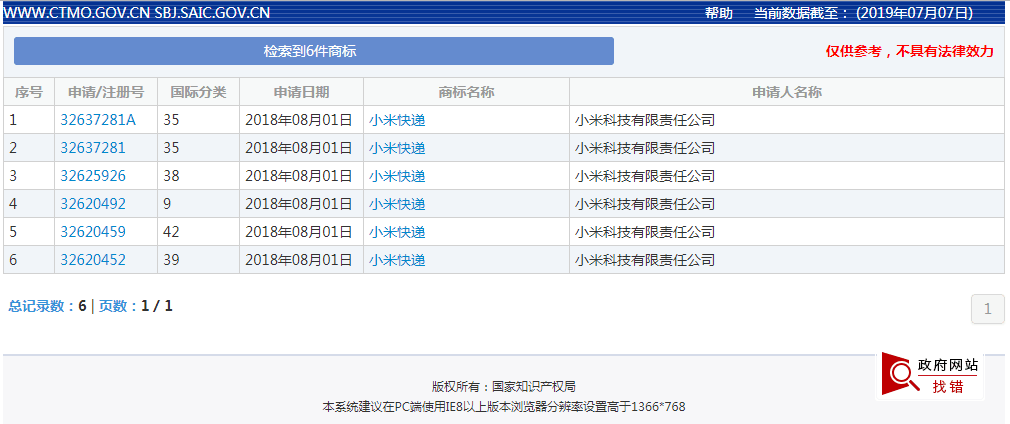Screen dimensions: 1010x424
Task: Select international class 39 cell
Action: (x=198, y=260)
